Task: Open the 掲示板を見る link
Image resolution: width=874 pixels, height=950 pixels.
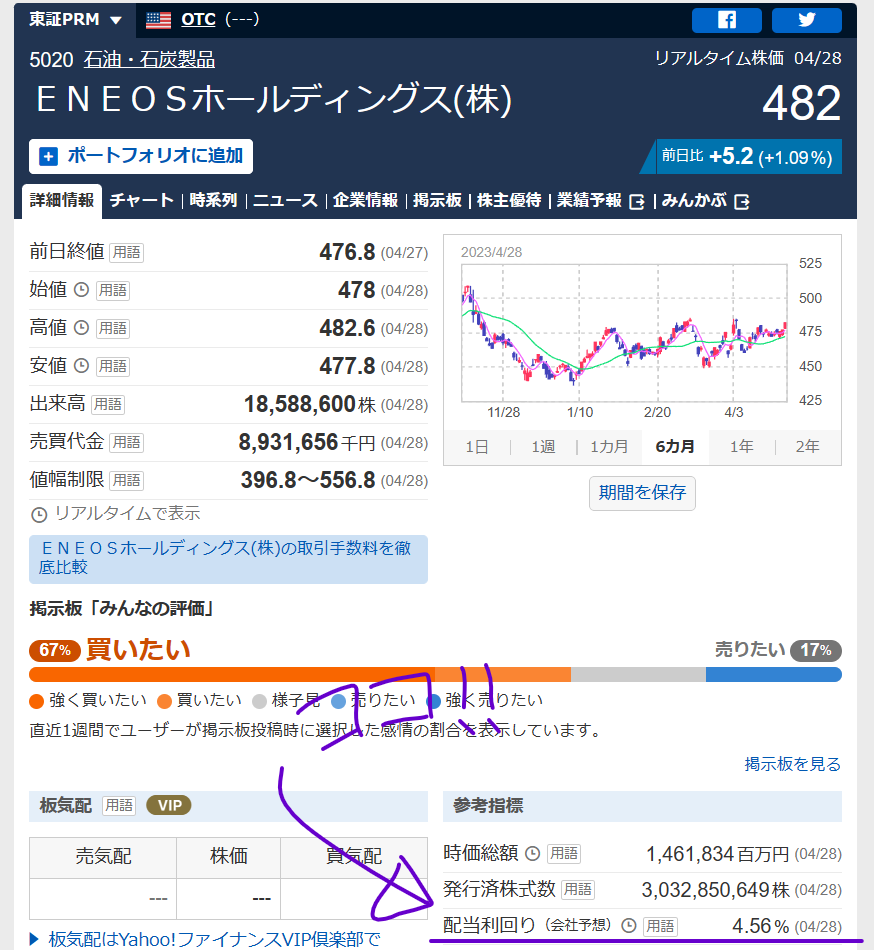Action: (x=792, y=764)
